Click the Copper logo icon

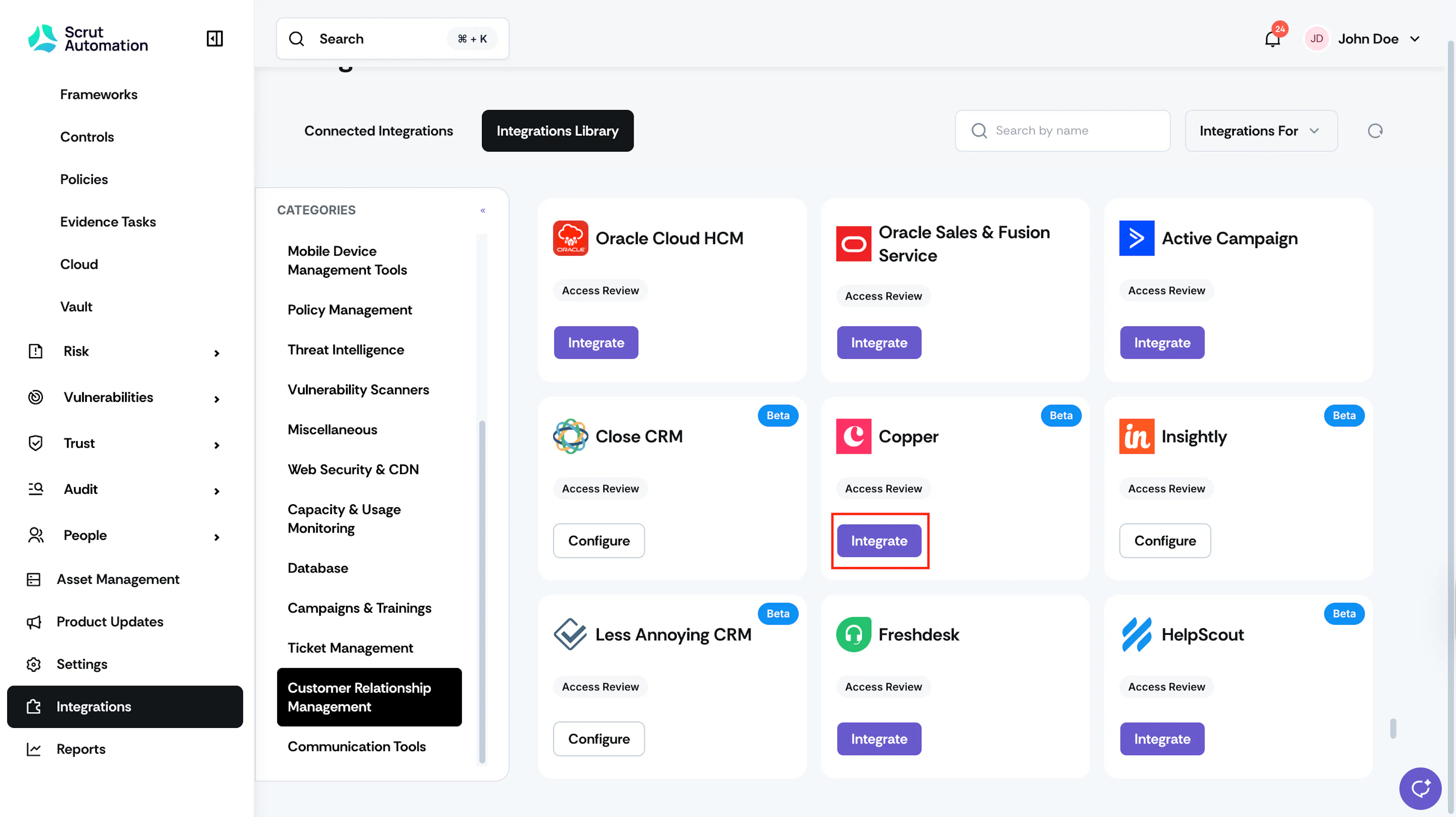tap(854, 436)
